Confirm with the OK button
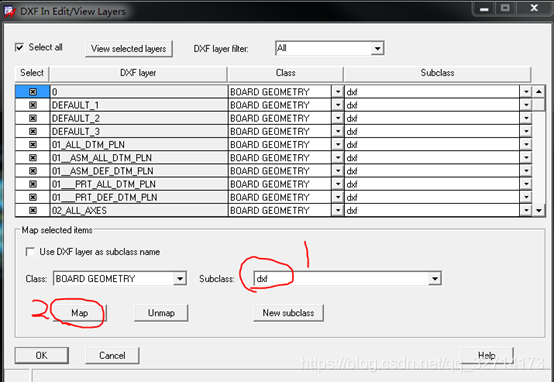 [x=41, y=355]
